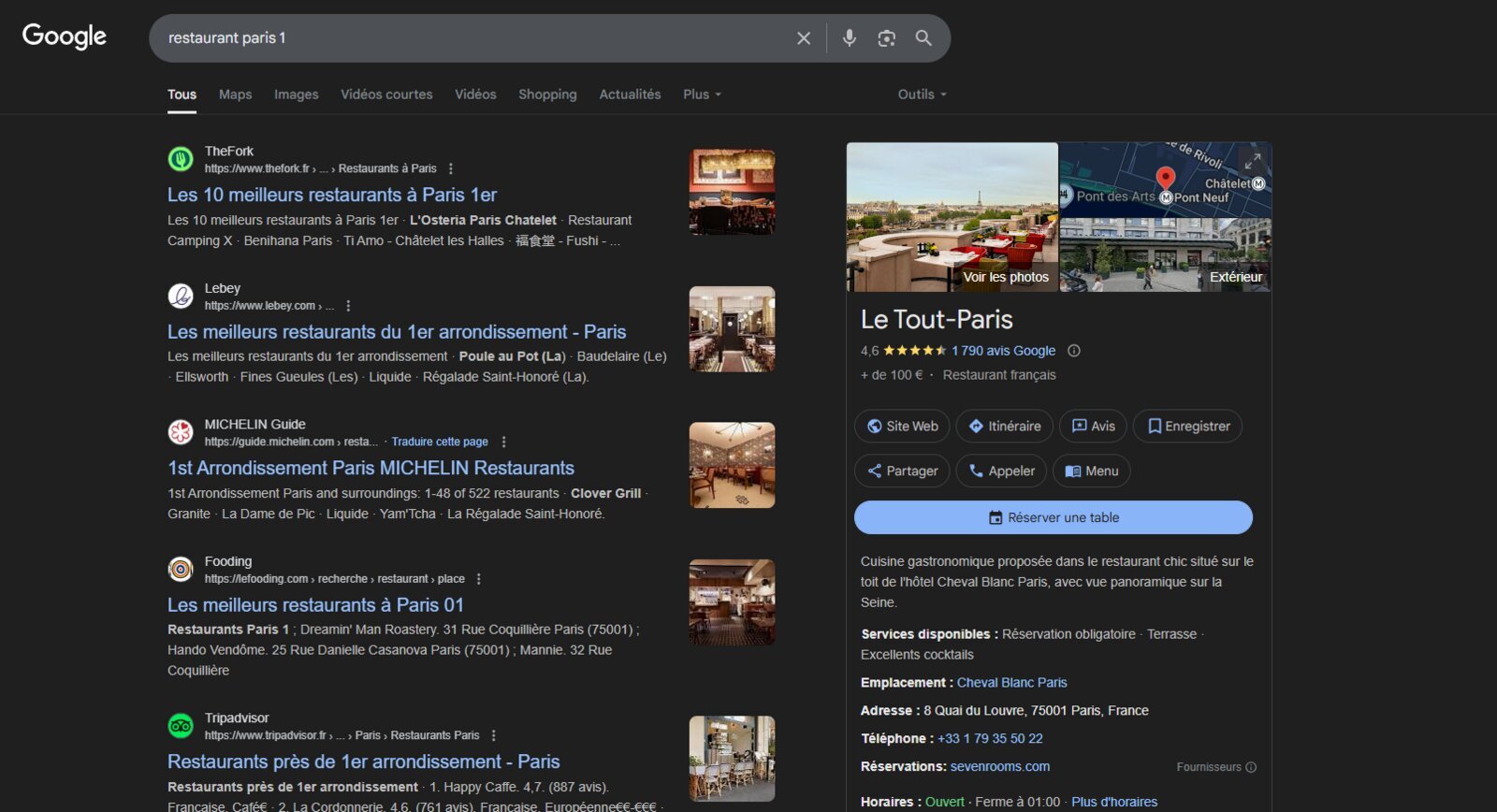
Task: Open the Outils dropdown
Action: click(923, 94)
